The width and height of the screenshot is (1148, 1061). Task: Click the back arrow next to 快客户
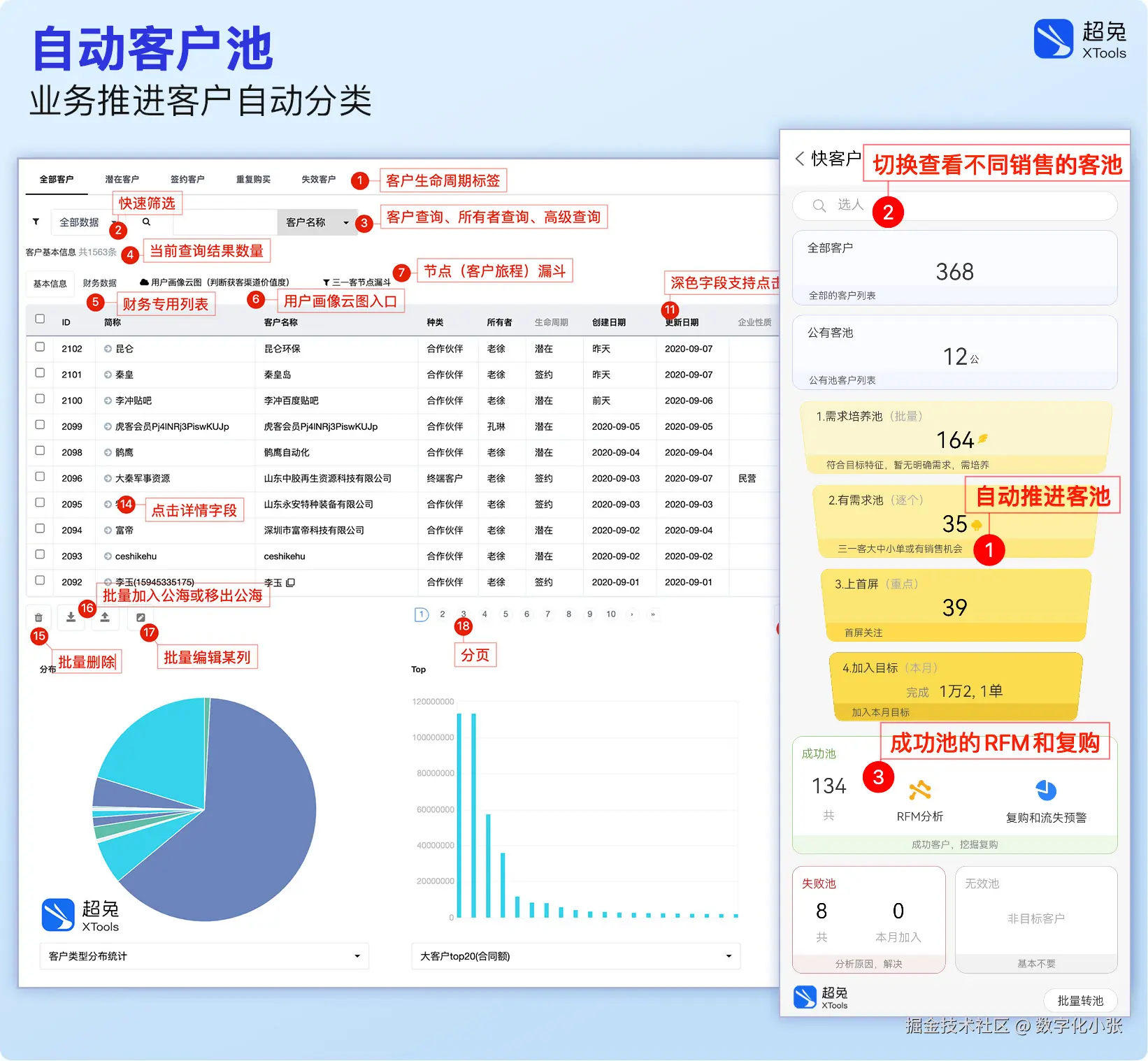click(799, 159)
